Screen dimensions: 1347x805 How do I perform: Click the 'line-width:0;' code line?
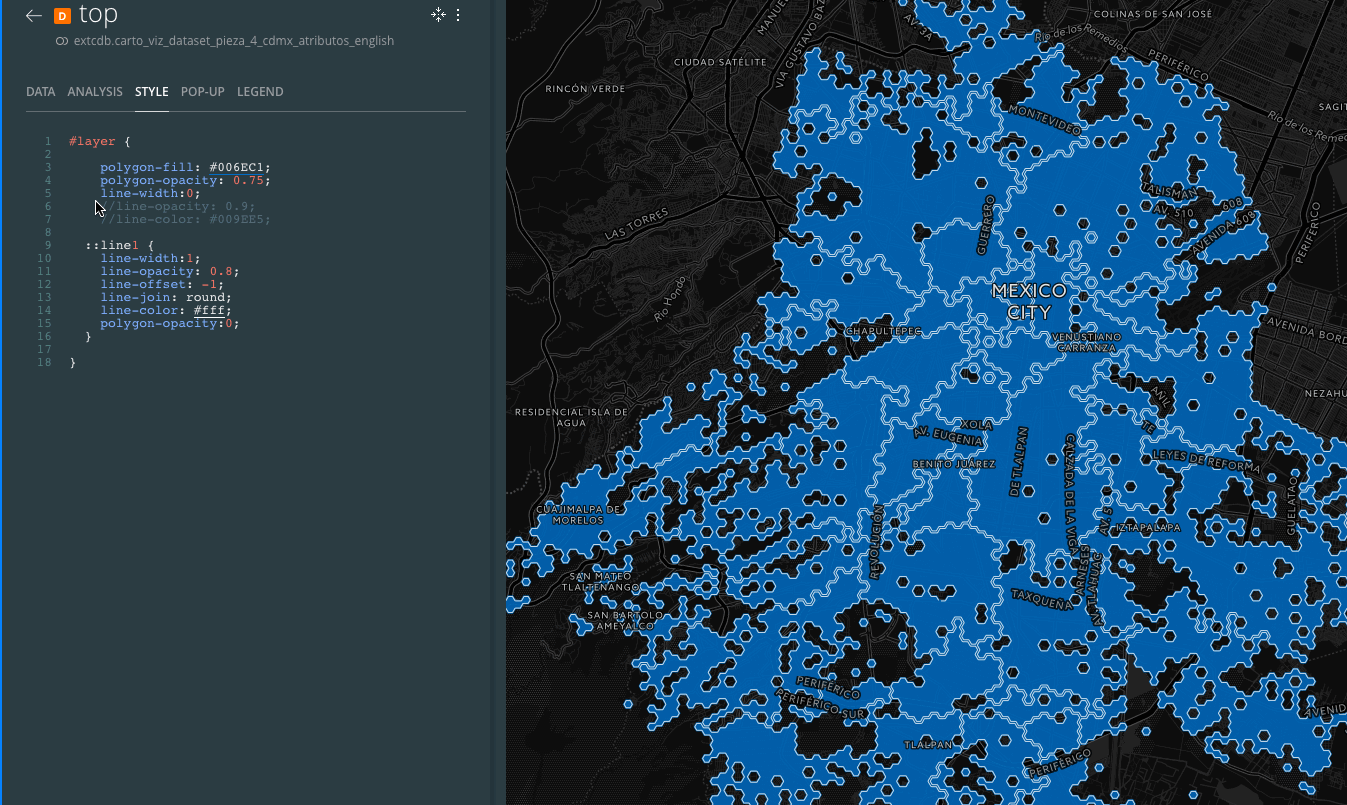(150, 193)
